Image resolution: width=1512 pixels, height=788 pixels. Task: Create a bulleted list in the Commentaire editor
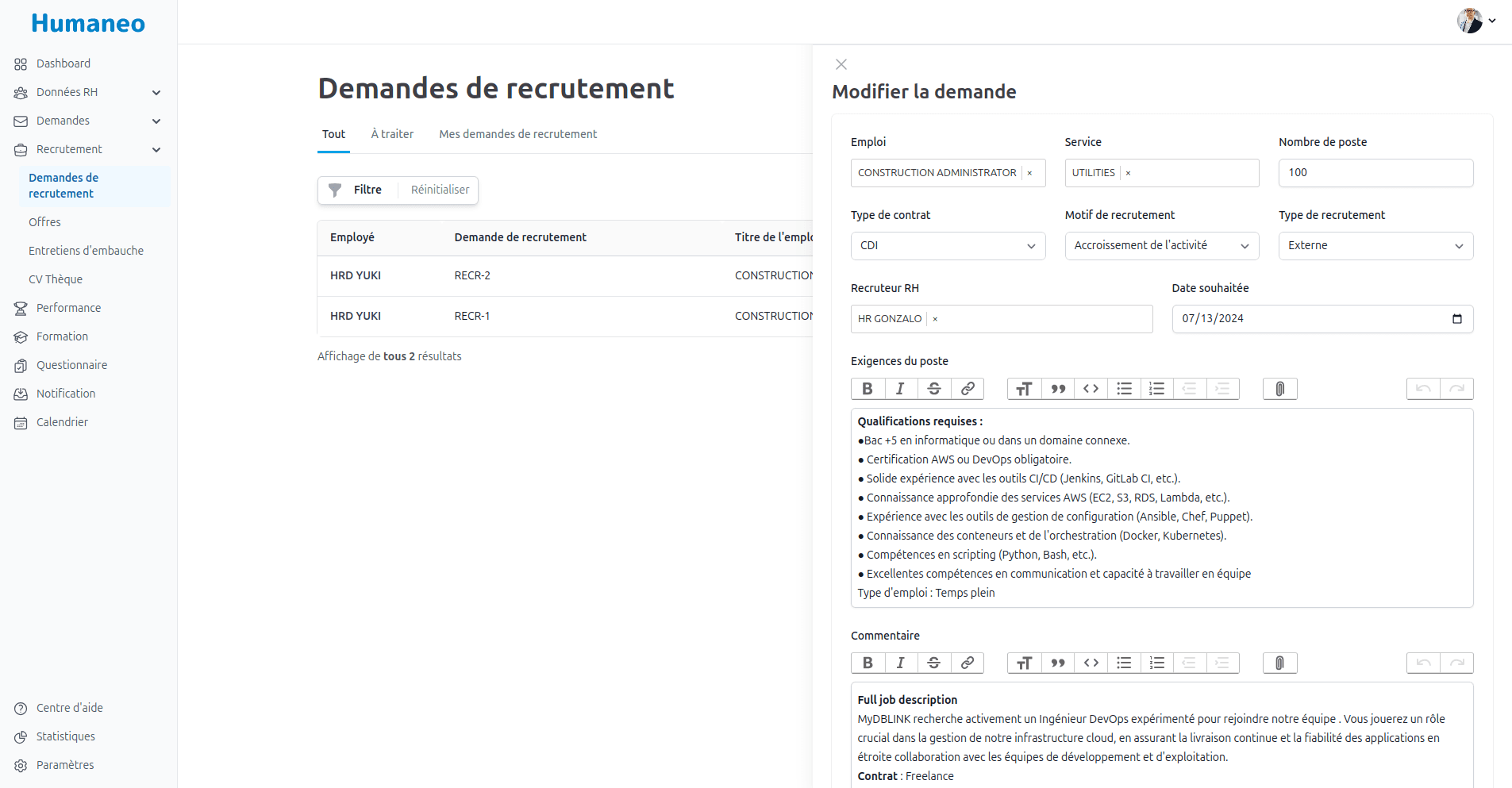[1123, 663]
